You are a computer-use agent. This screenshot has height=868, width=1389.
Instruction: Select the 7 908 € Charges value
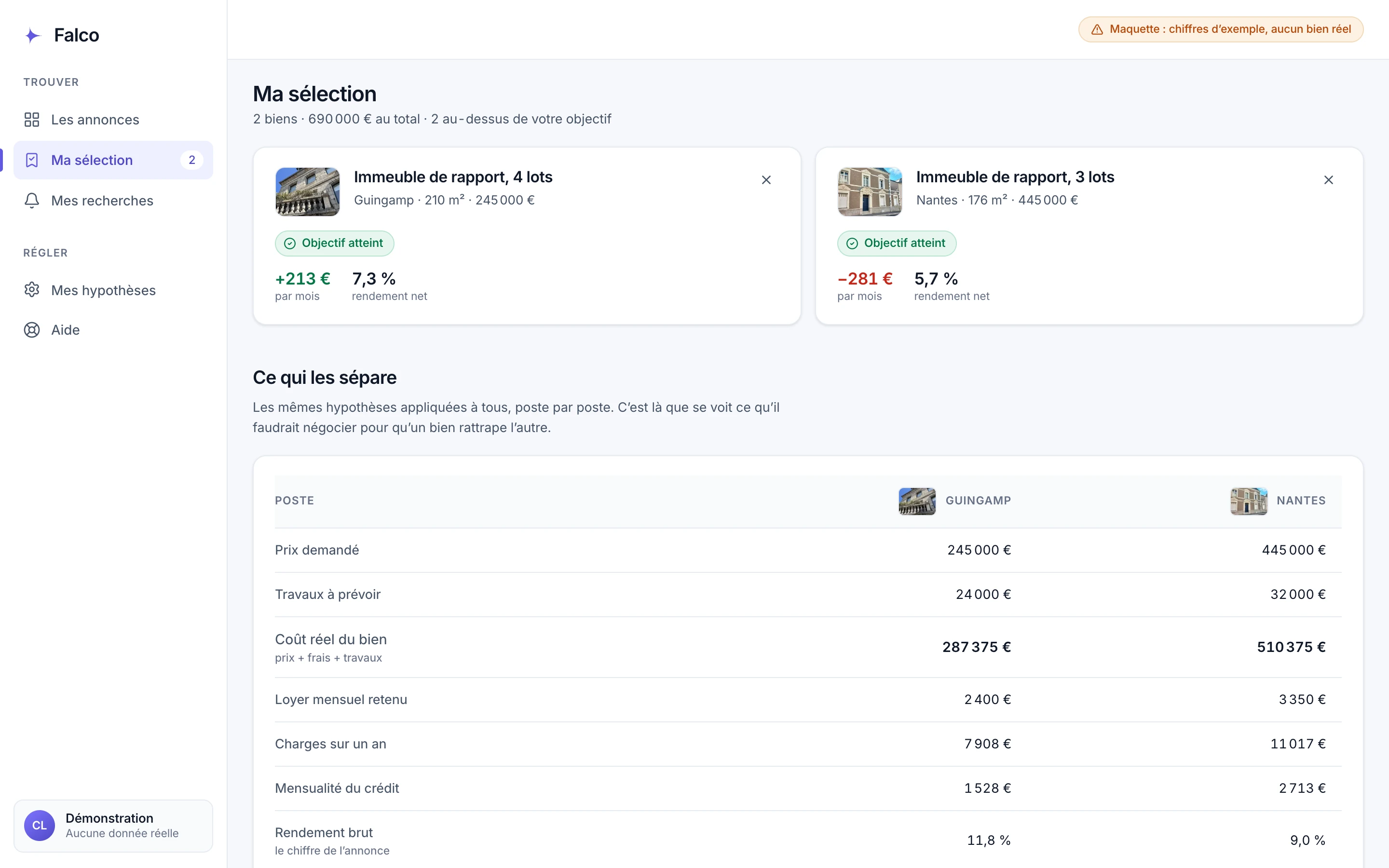987,744
